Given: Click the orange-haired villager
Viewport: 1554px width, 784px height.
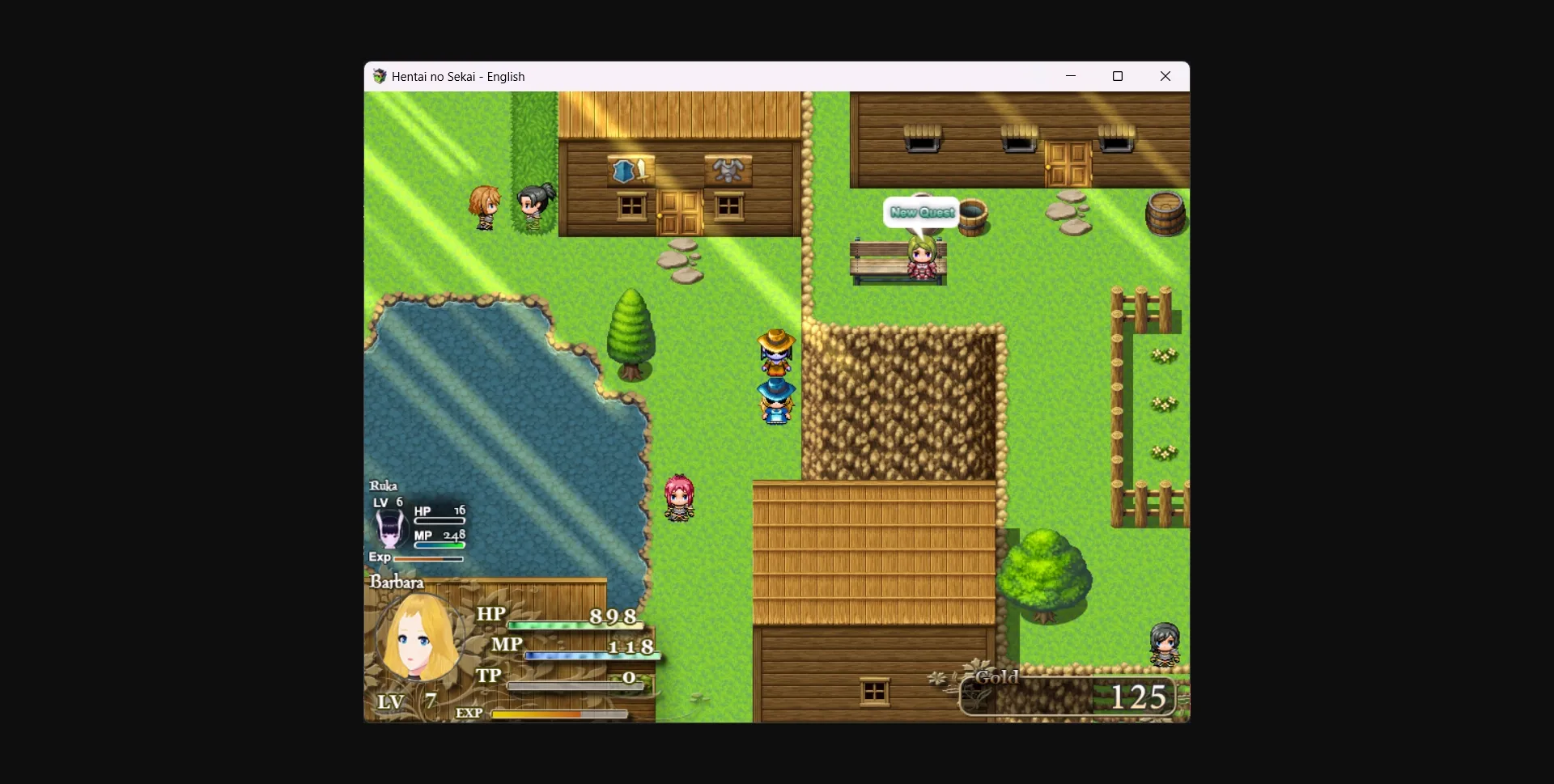Looking at the screenshot, I should point(485,208).
